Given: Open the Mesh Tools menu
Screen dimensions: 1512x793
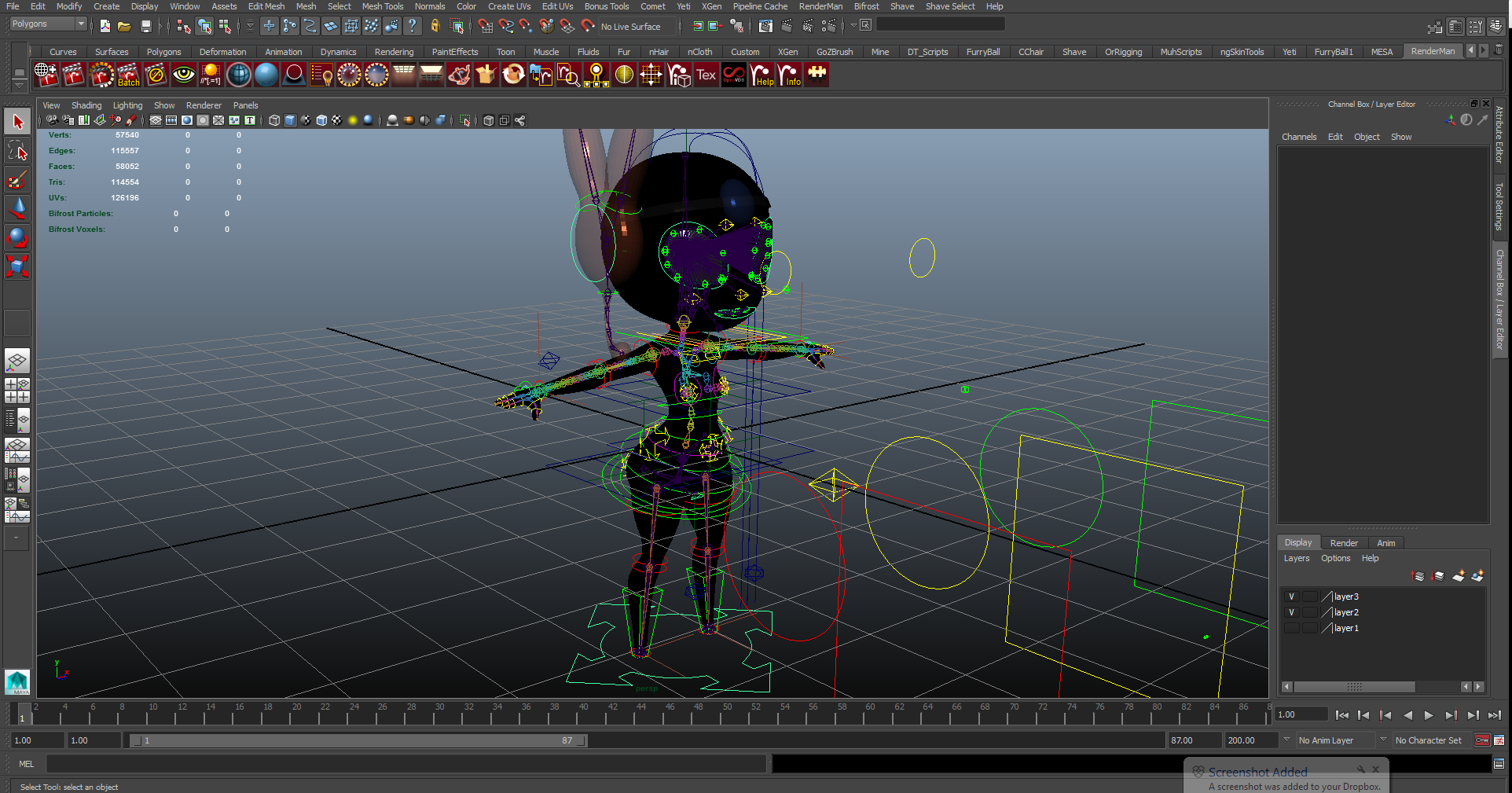Looking at the screenshot, I should coord(382,6).
